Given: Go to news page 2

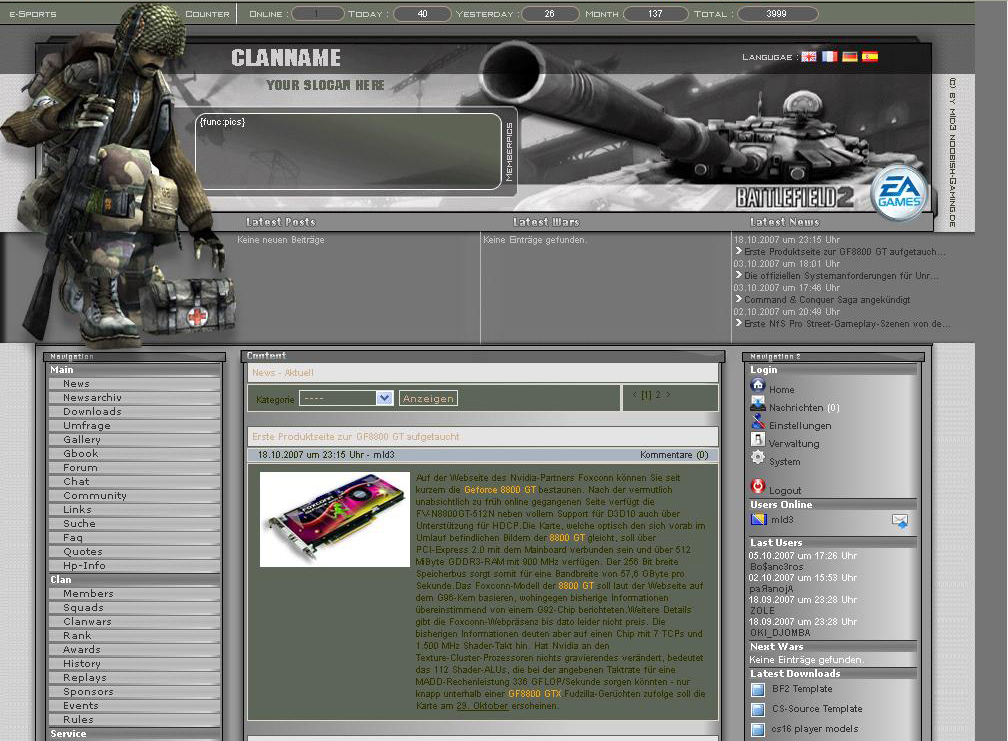Looking at the screenshot, I should click(658, 395).
